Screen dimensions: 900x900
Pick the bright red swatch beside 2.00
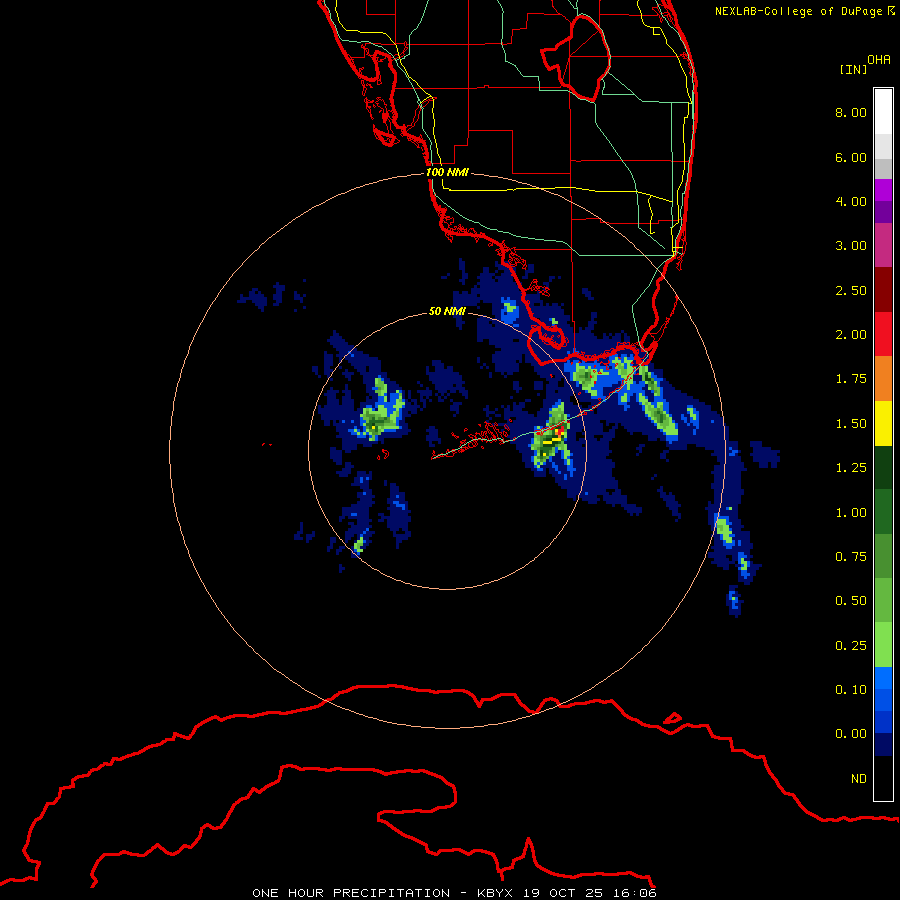883,334
